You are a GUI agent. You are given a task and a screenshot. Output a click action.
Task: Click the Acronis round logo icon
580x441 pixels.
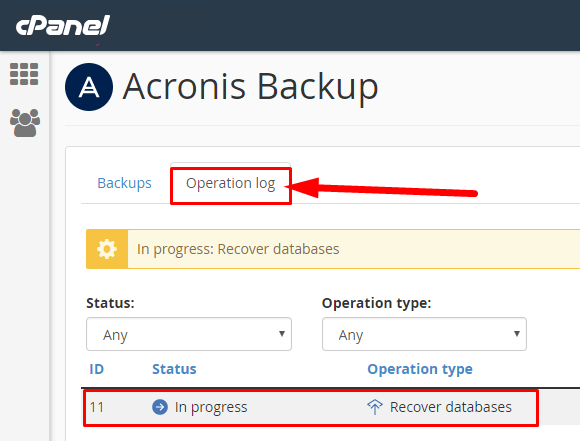89,87
